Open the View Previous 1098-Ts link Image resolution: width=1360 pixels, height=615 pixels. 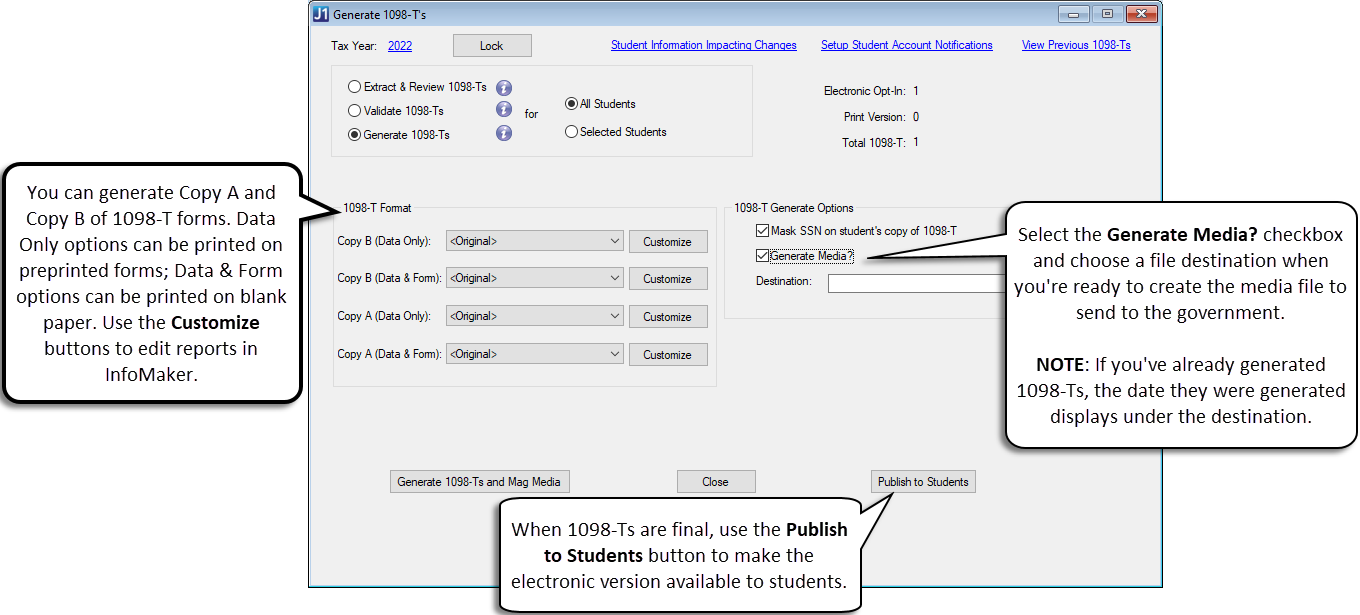point(1076,45)
